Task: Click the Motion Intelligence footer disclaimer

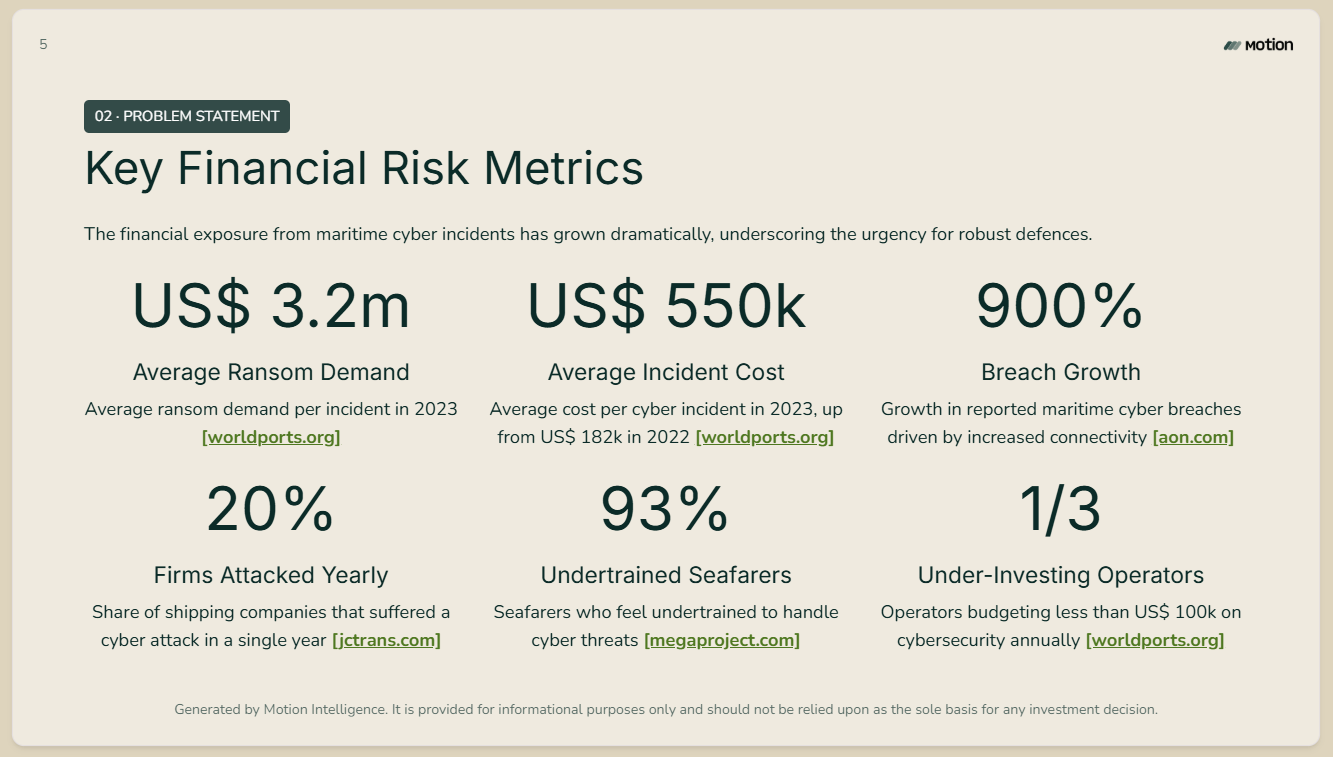Action: coord(666,709)
